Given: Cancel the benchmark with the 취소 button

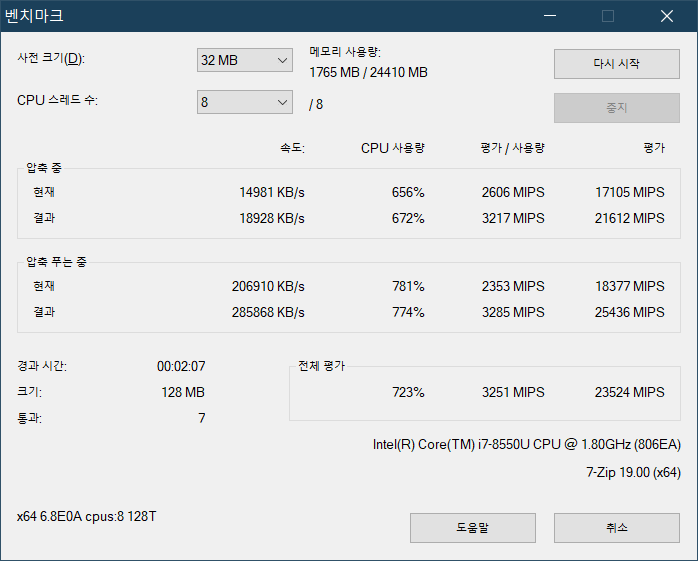Looking at the screenshot, I should point(617,528).
